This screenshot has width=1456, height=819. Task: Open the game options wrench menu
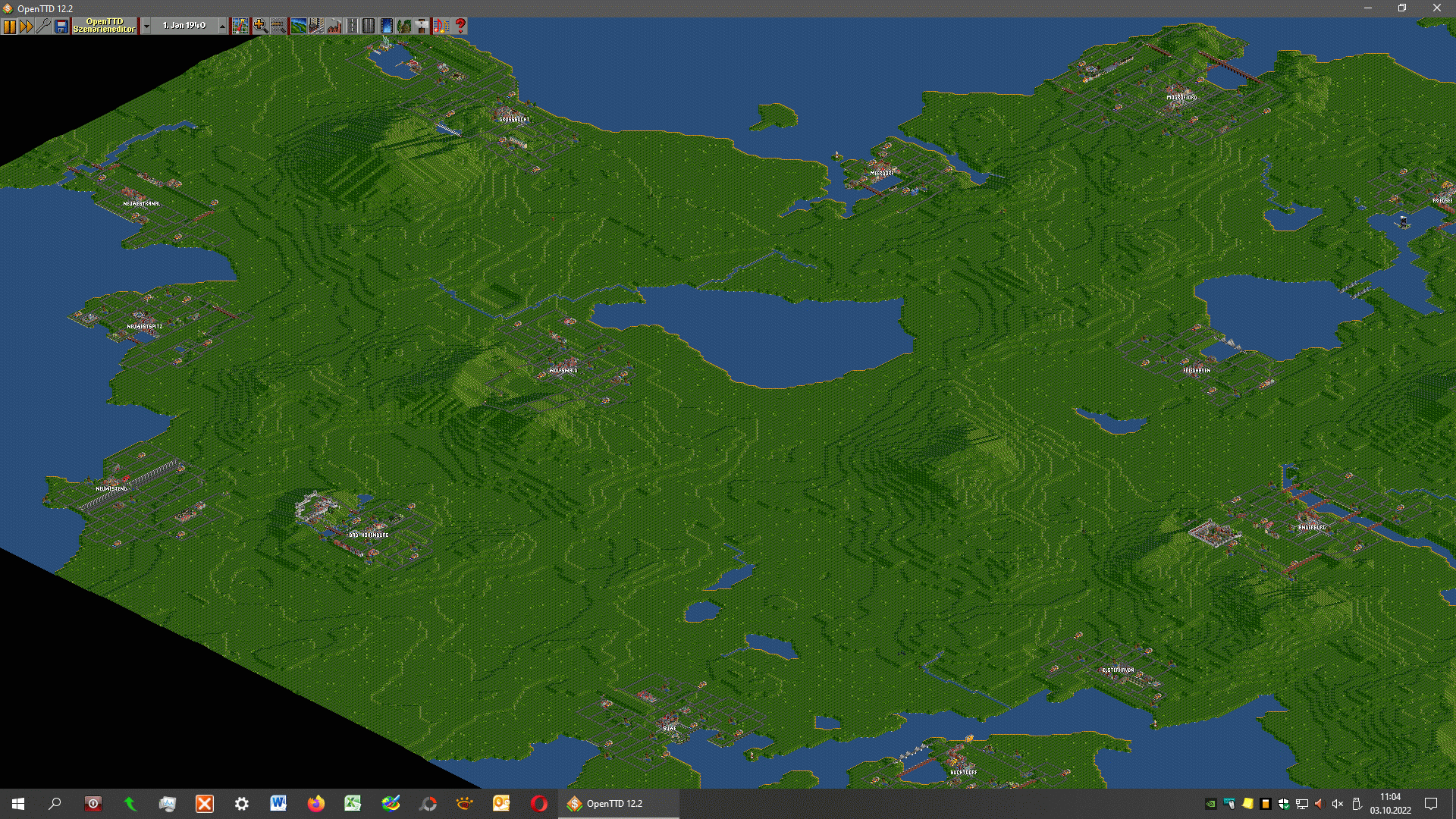click(43, 27)
